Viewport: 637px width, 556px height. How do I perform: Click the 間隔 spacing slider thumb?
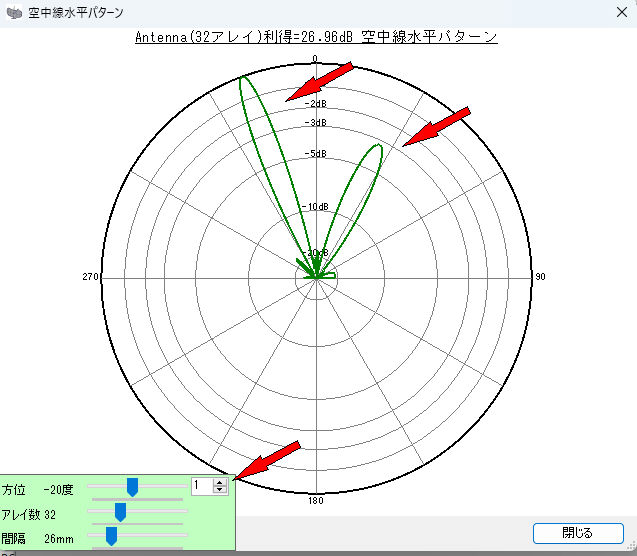point(111,536)
